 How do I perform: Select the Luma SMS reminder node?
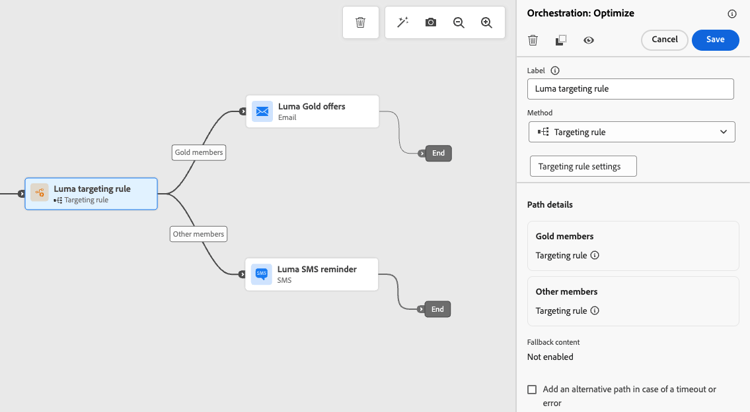(312, 274)
